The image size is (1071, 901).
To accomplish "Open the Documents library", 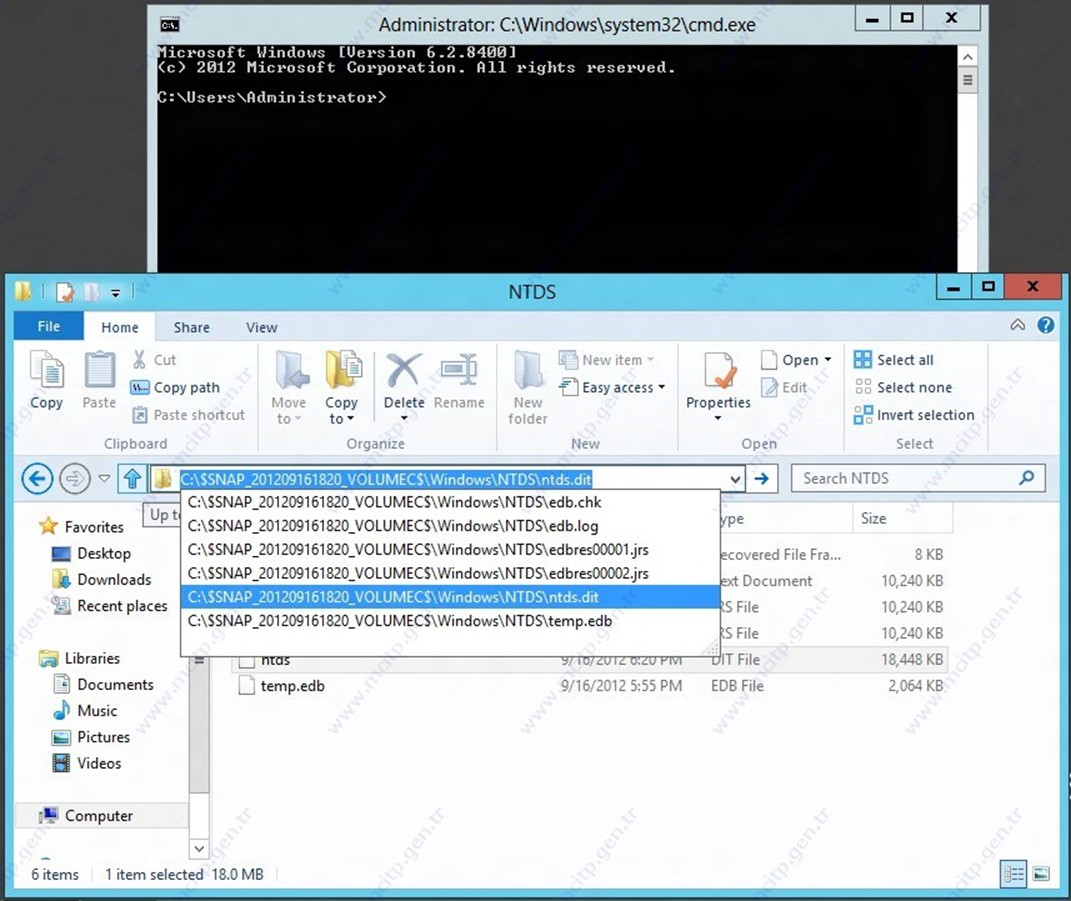I will tap(104, 684).
